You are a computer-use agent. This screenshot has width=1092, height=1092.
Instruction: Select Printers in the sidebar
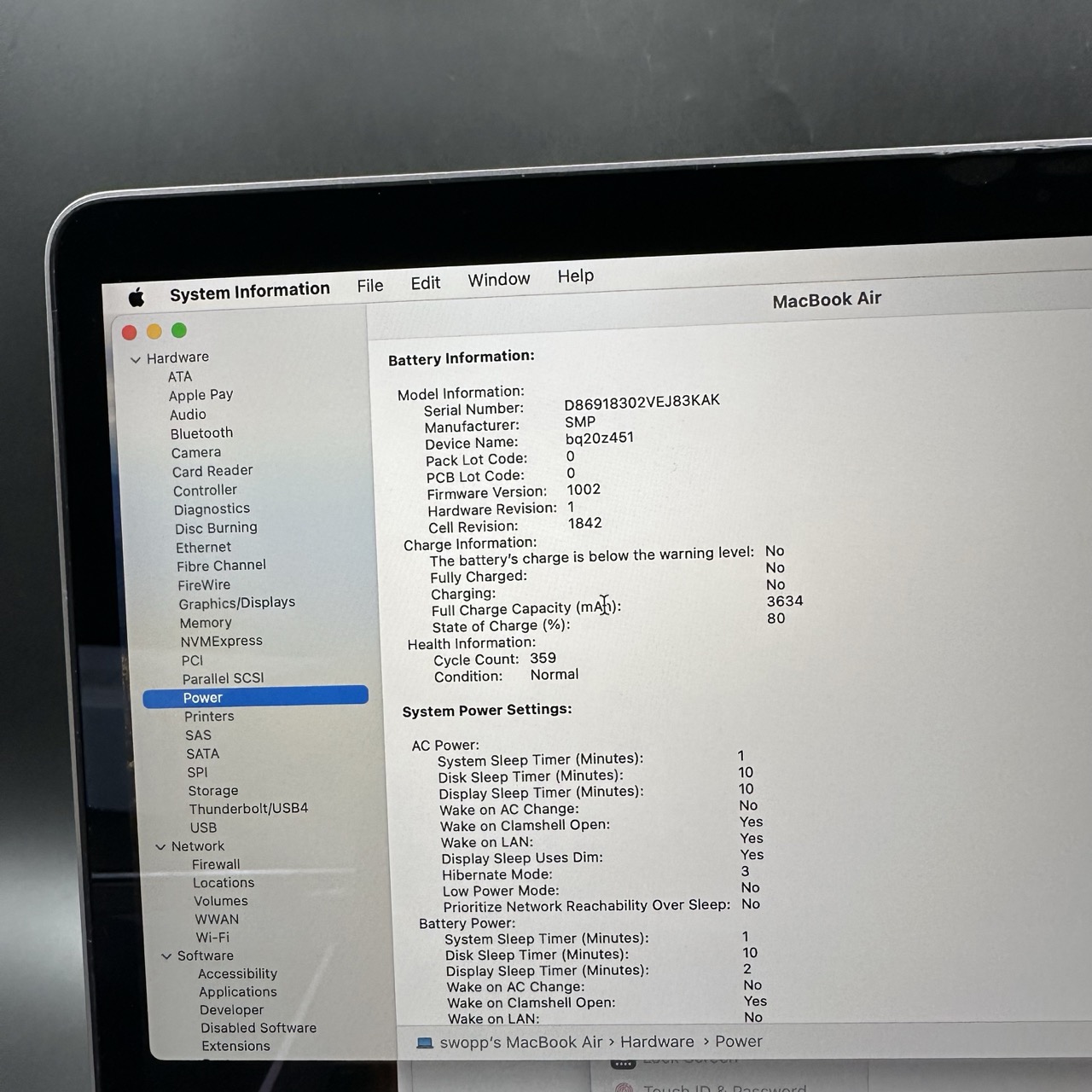(209, 717)
